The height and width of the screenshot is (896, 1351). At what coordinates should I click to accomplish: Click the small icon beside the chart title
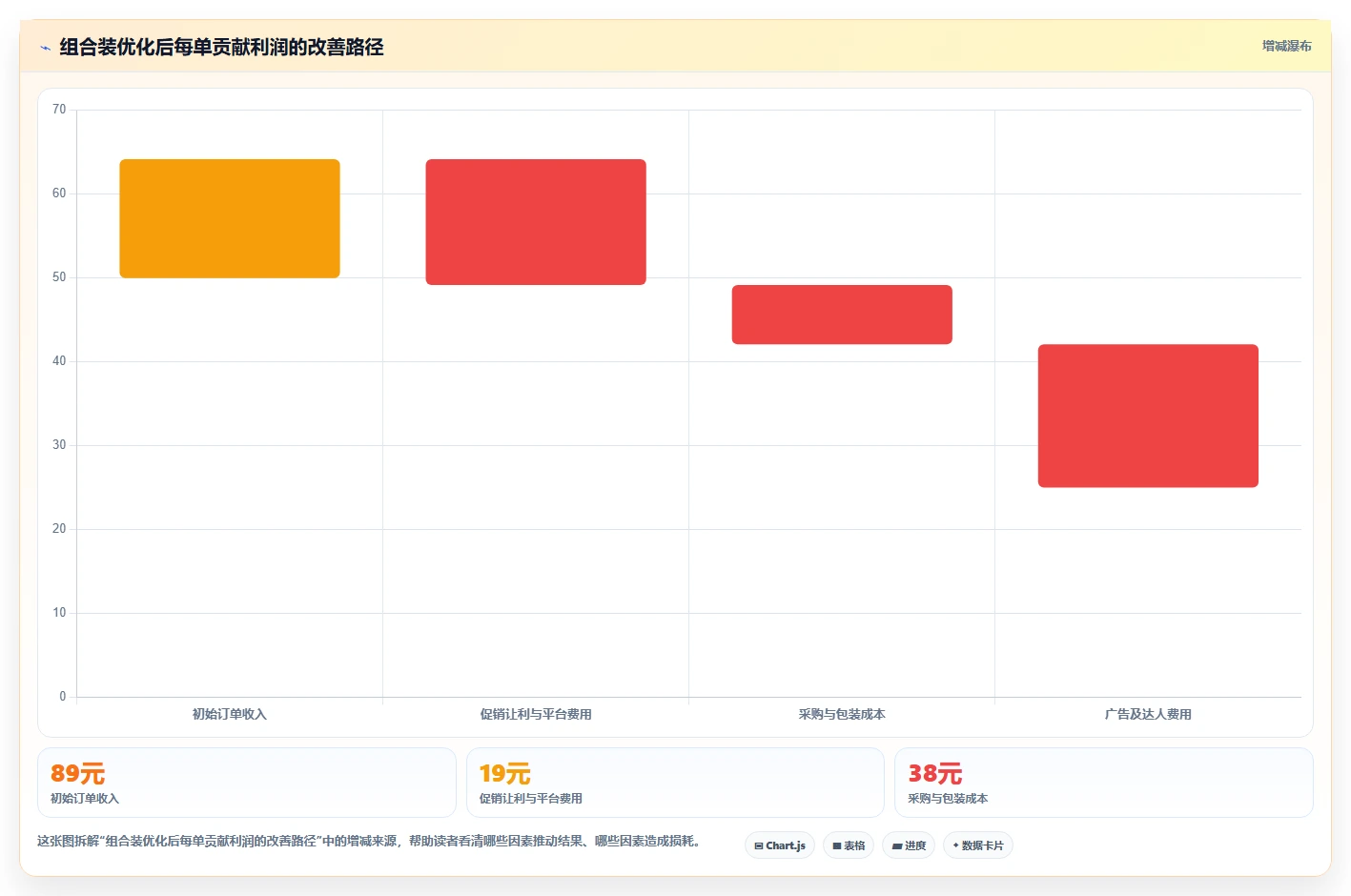[x=45, y=48]
